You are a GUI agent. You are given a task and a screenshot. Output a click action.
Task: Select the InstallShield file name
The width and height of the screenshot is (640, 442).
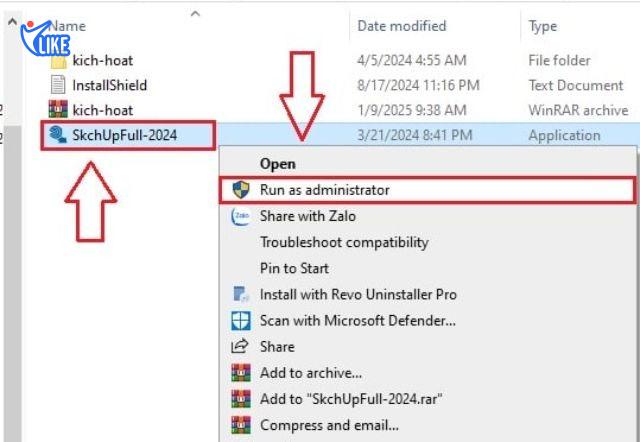pos(109,85)
